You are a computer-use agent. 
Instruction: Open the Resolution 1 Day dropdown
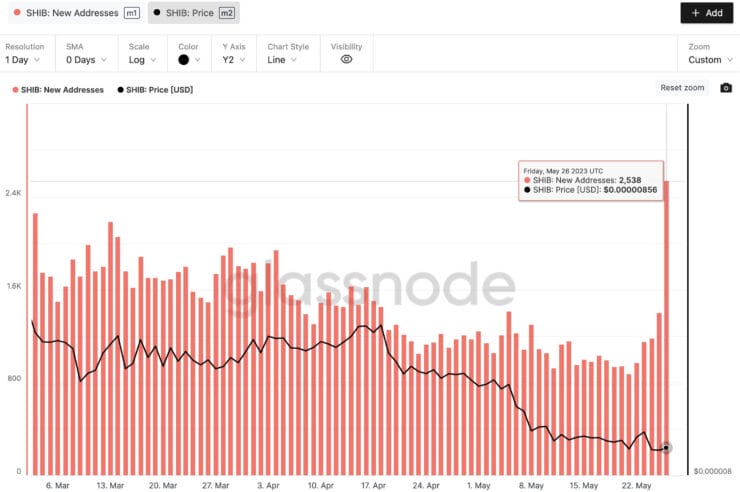click(23, 60)
